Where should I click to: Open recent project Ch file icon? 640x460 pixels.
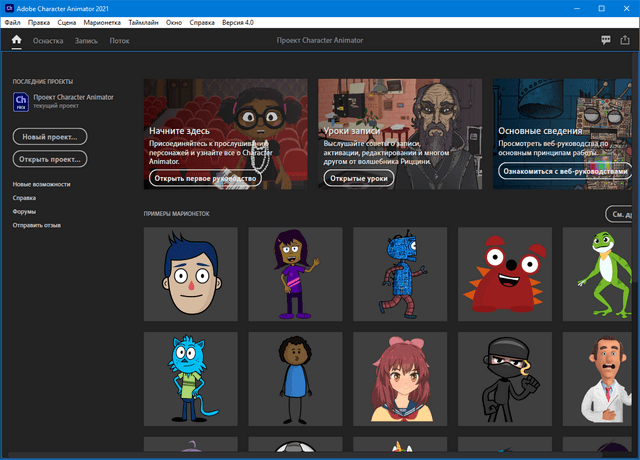(x=21, y=101)
